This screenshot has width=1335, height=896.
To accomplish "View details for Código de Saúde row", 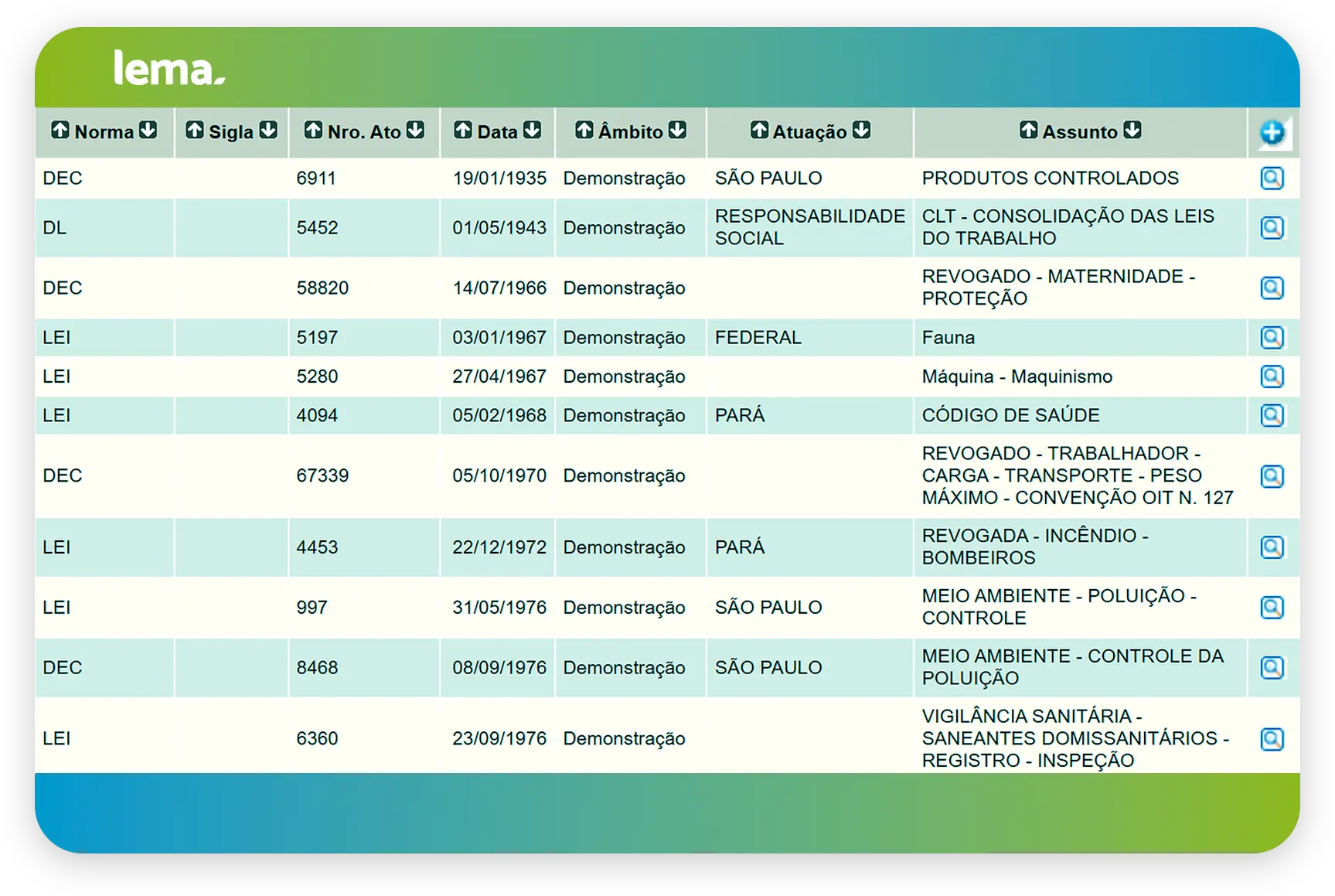I will tap(1272, 416).
